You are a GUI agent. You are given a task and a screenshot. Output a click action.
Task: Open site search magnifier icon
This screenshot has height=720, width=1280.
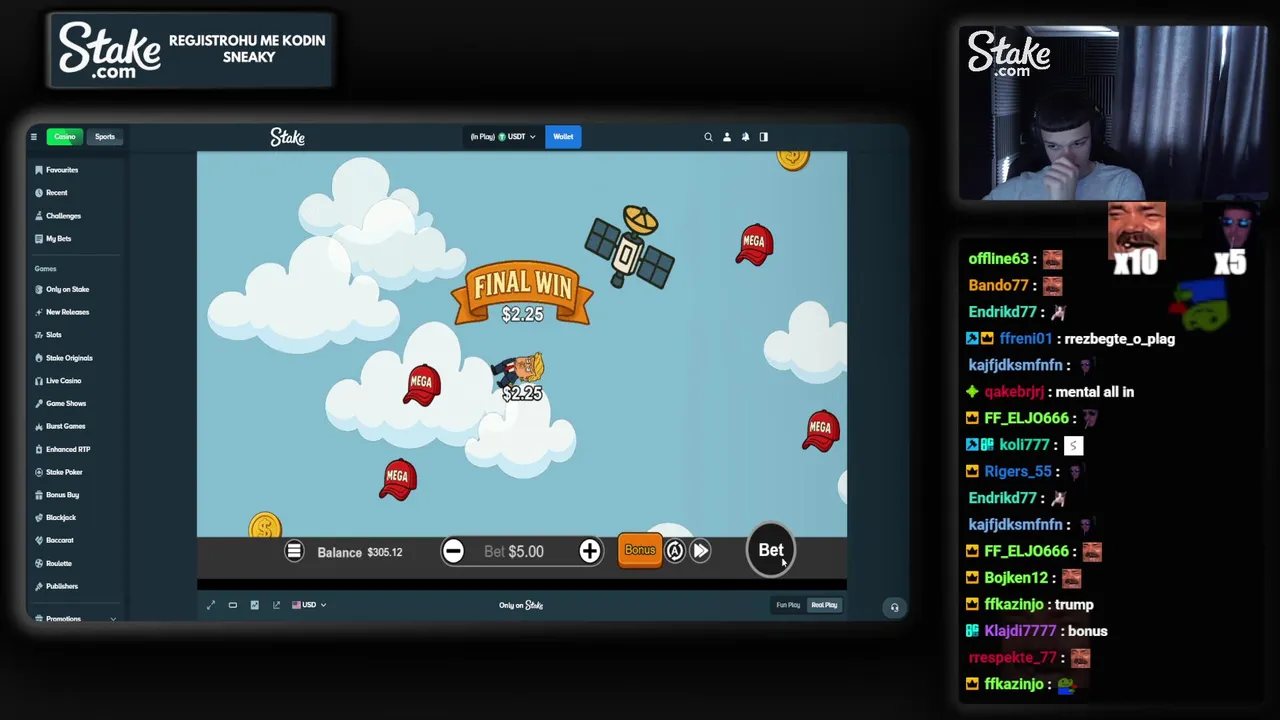click(708, 137)
